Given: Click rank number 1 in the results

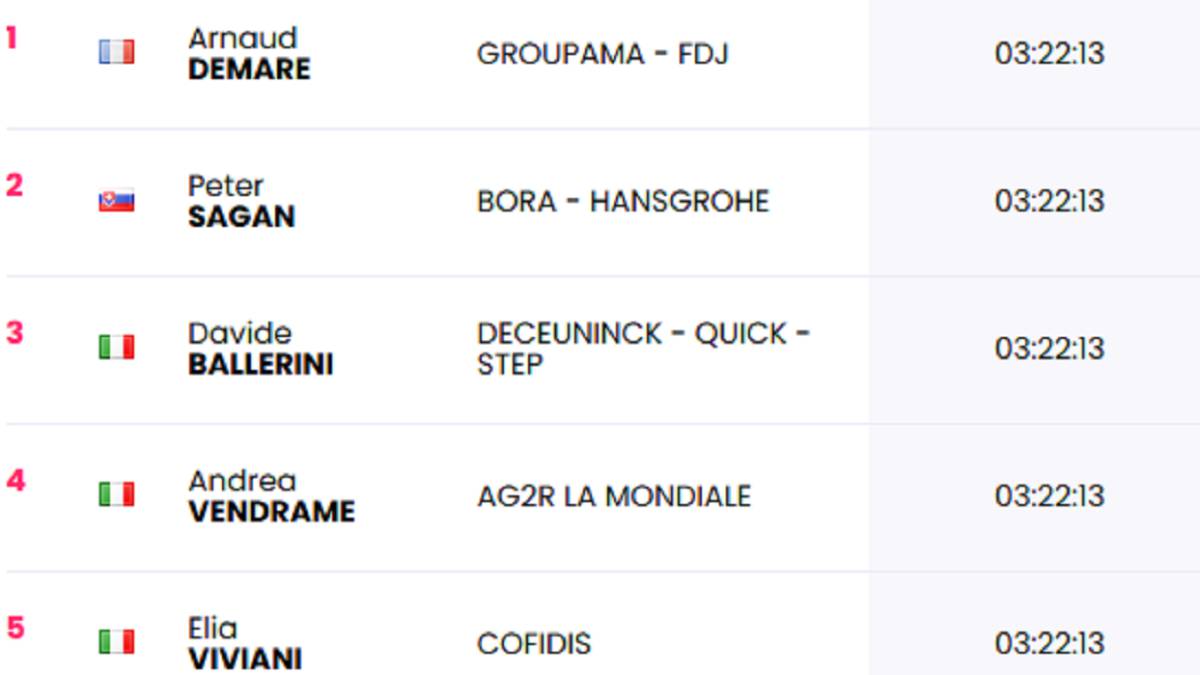Looking at the screenshot, I should click(x=12, y=38).
